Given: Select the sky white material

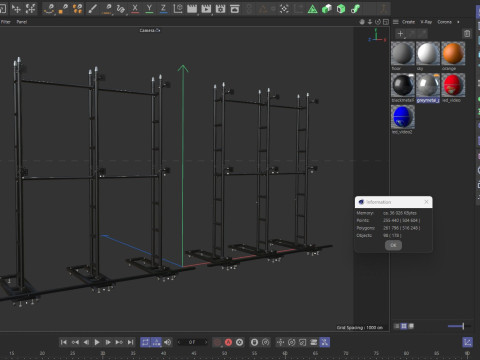Looking at the screenshot, I should pyautogui.click(x=428, y=53).
